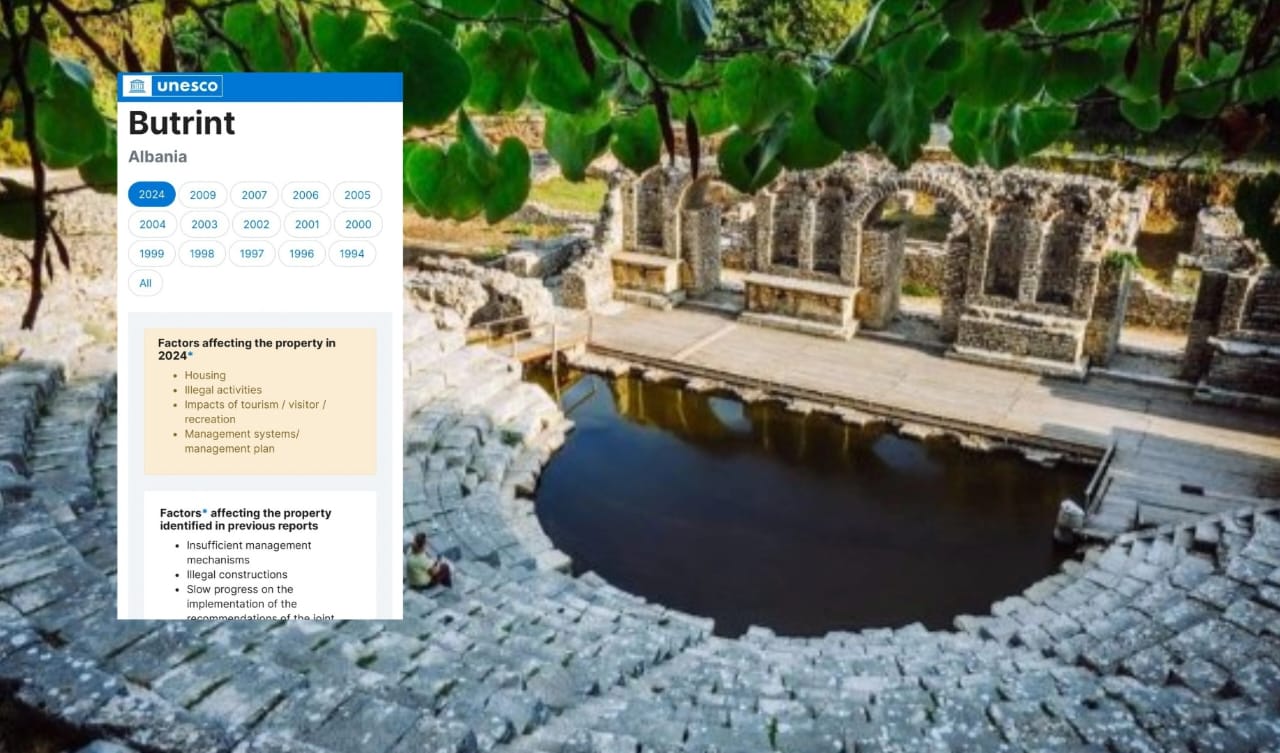
Task: Select the 2005 year pill
Action: (357, 195)
